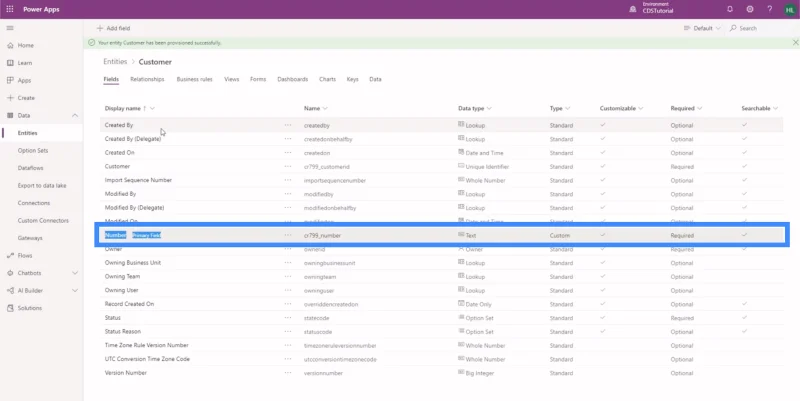This screenshot has height=401, width=800.
Task: Open Connections in sidebar
Action: coord(34,203)
